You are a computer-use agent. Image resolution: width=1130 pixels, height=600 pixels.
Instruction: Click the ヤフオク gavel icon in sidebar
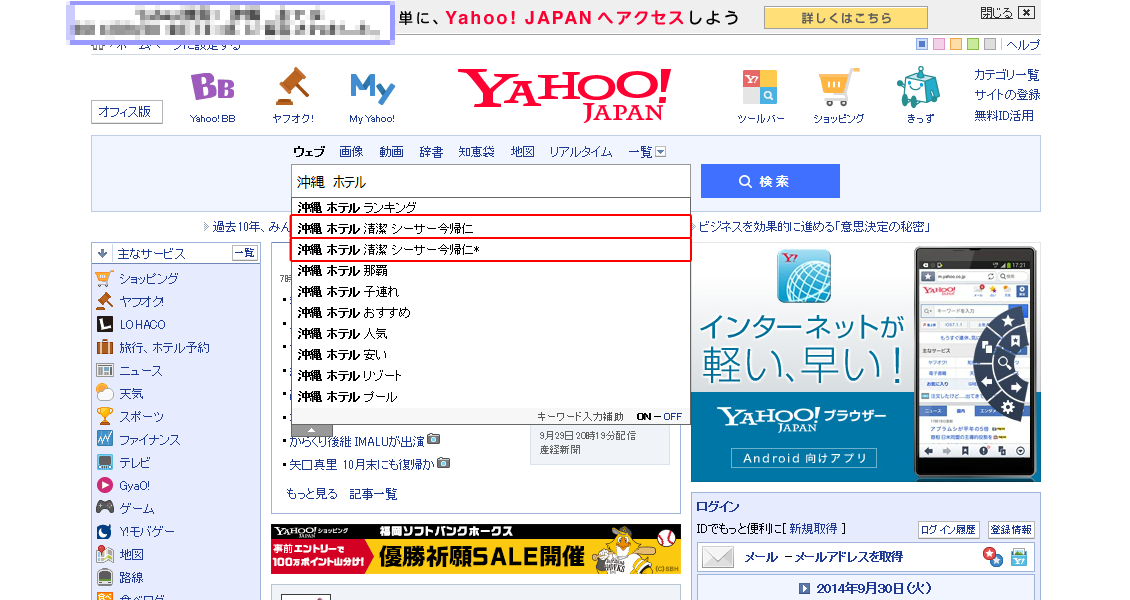[x=104, y=301]
